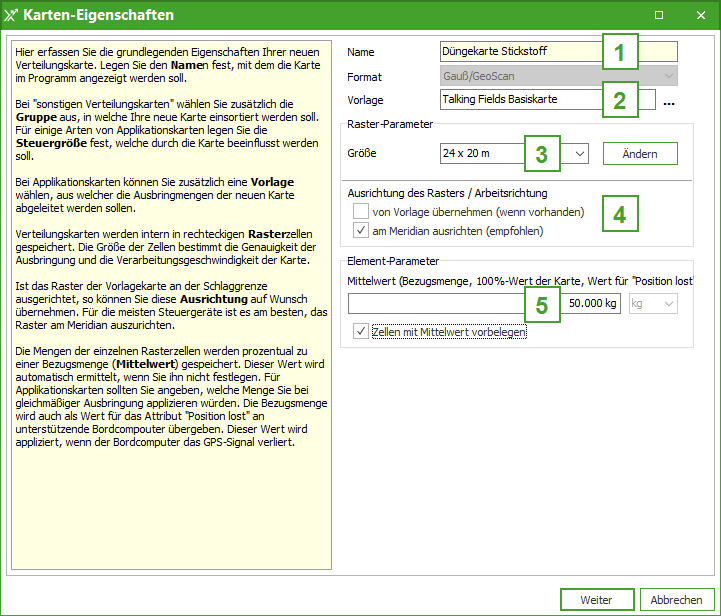This screenshot has height=616, width=721.
Task: Proceed with the Weiter button
Action: [x=596, y=600]
